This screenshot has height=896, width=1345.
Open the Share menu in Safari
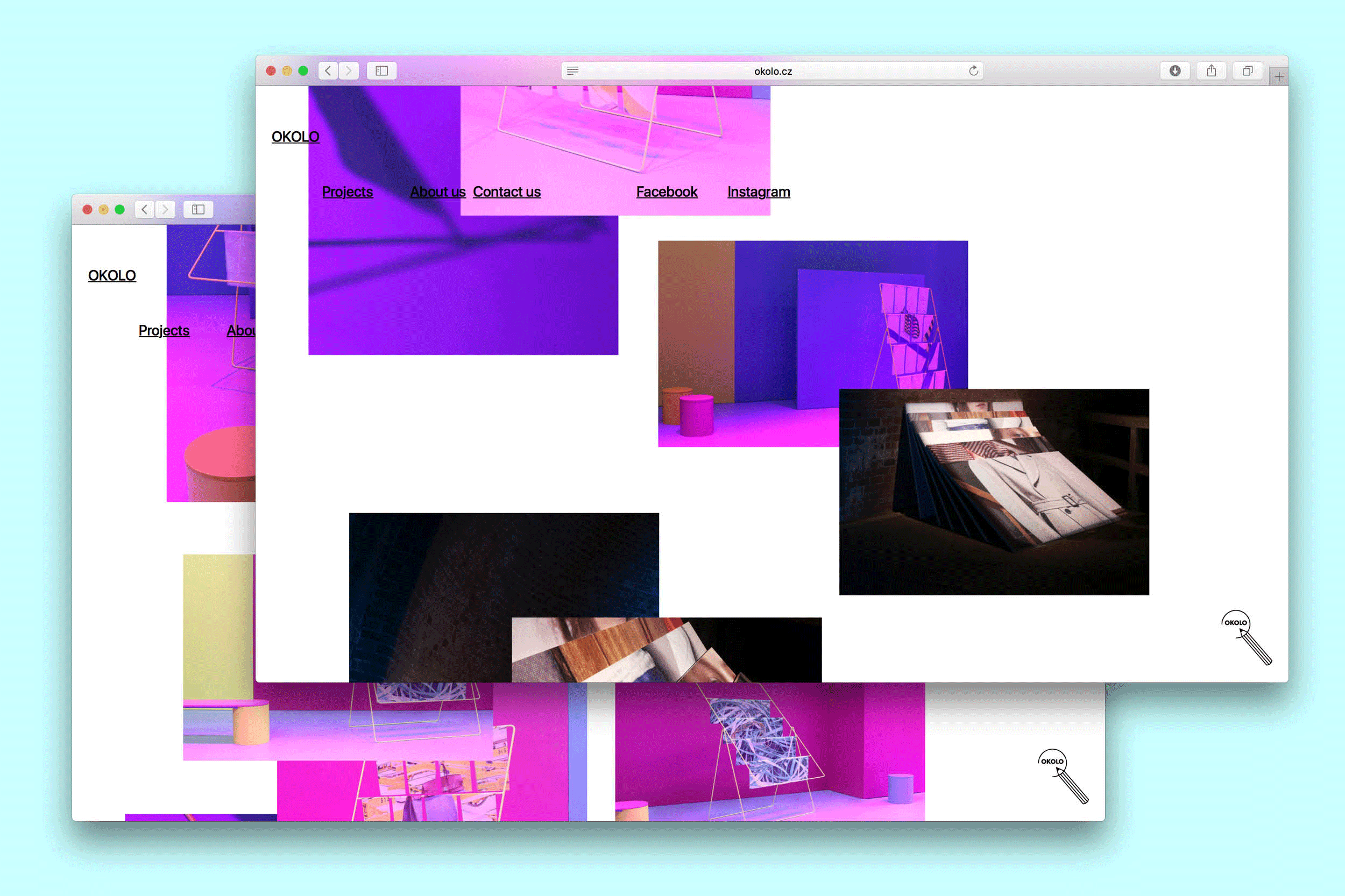[1211, 71]
